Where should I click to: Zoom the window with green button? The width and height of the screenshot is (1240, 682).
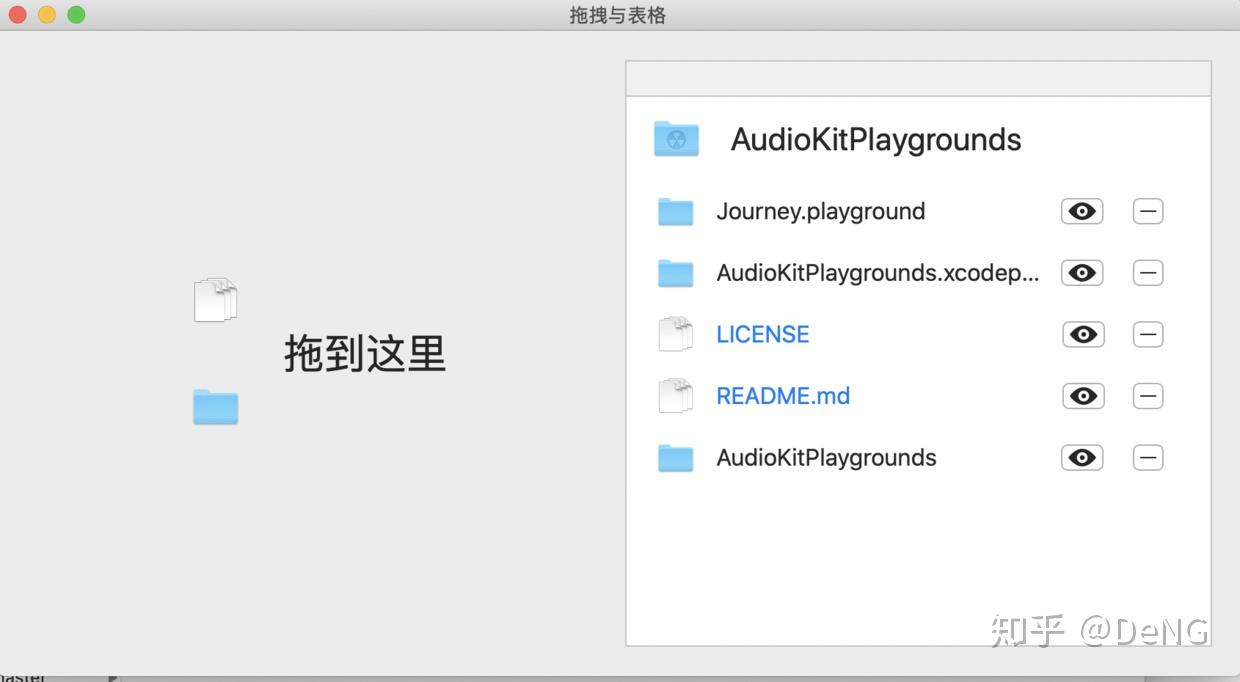[76, 15]
